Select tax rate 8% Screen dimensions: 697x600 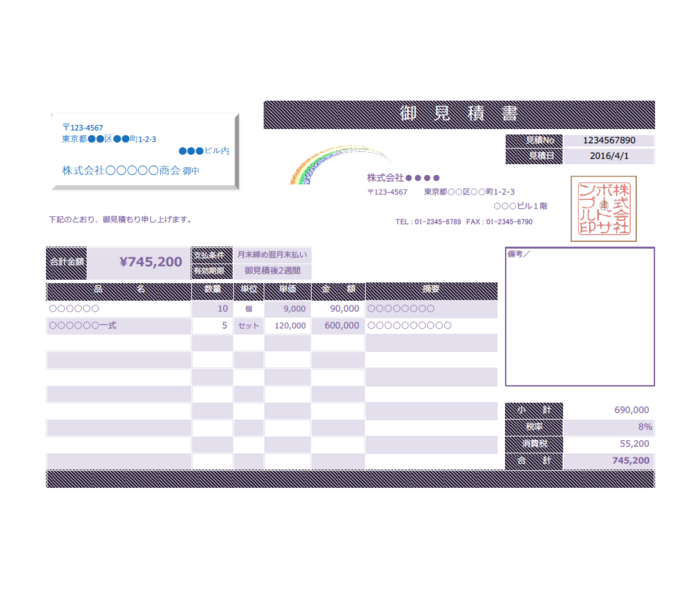645,427
